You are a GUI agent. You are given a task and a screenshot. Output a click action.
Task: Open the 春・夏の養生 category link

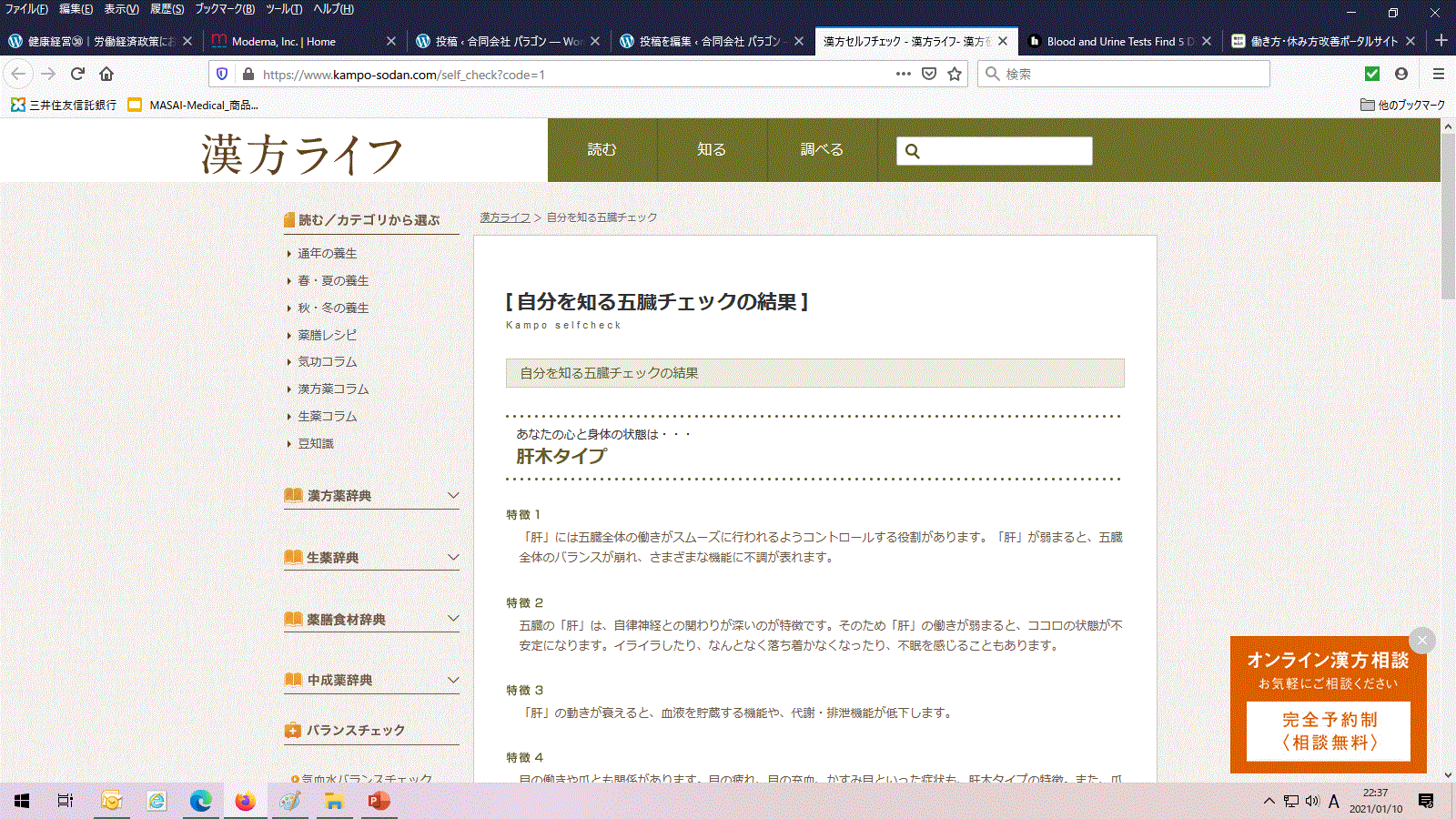coord(333,280)
